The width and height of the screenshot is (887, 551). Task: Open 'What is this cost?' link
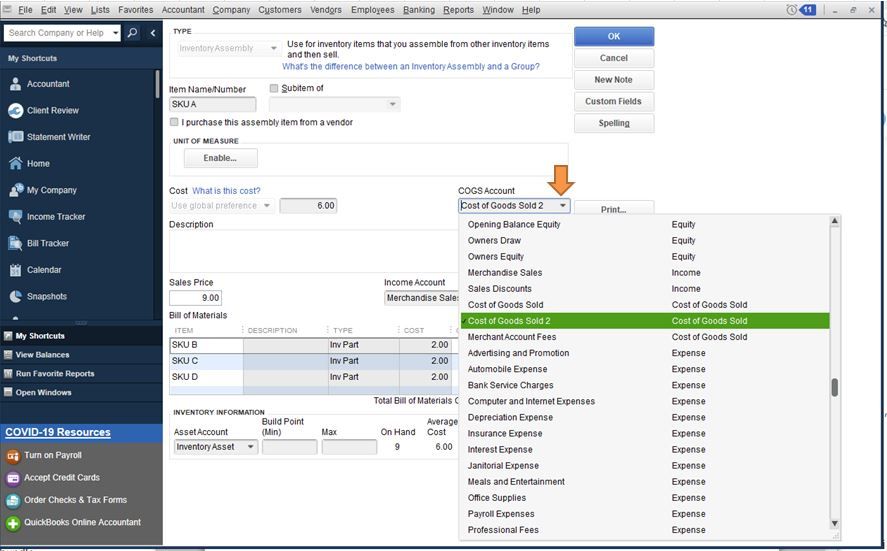226,191
